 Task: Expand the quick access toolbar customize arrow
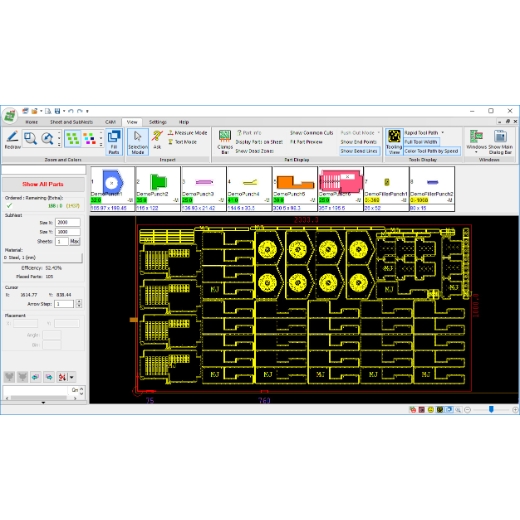tap(87, 111)
